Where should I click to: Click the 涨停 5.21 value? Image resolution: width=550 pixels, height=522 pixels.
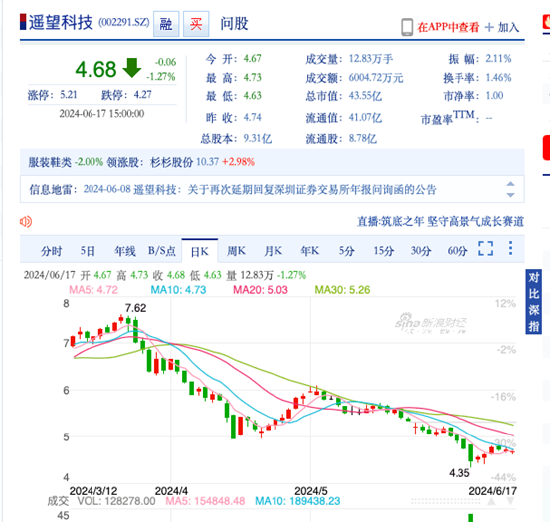(x=68, y=95)
